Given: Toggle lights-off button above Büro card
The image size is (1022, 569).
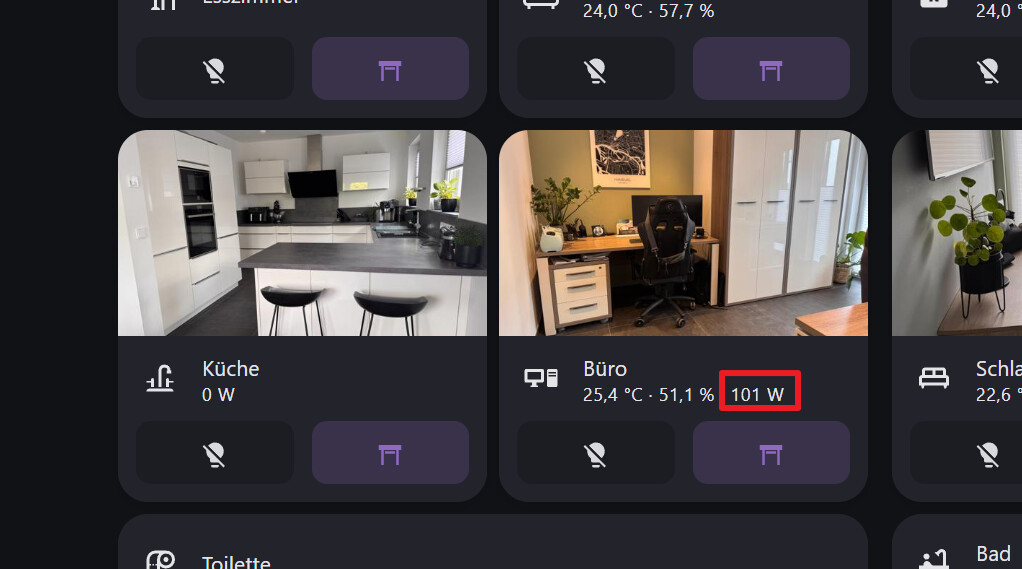Looking at the screenshot, I should point(596,68).
